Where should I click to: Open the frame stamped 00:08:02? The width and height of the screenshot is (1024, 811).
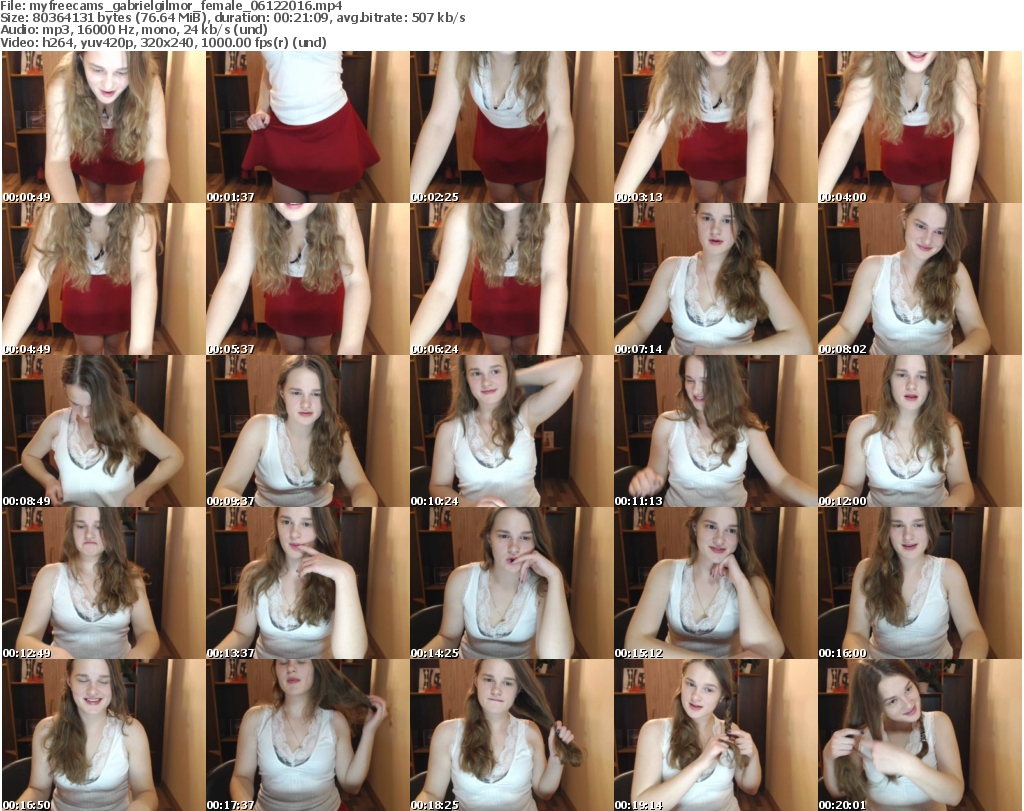(x=920, y=279)
